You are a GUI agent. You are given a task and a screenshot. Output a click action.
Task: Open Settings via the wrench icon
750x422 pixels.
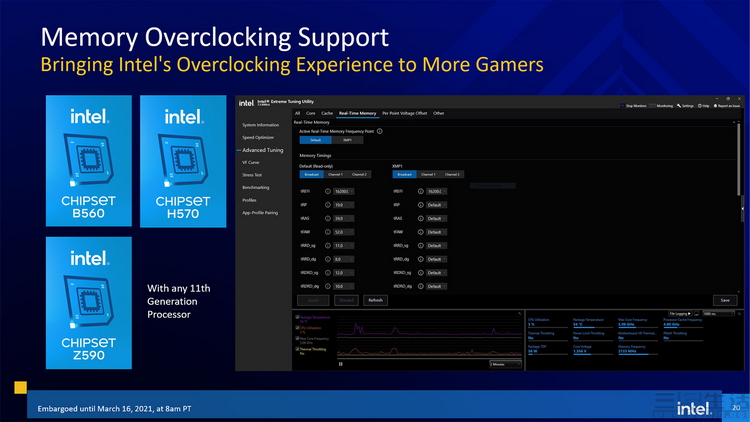click(x=676, y=105)
